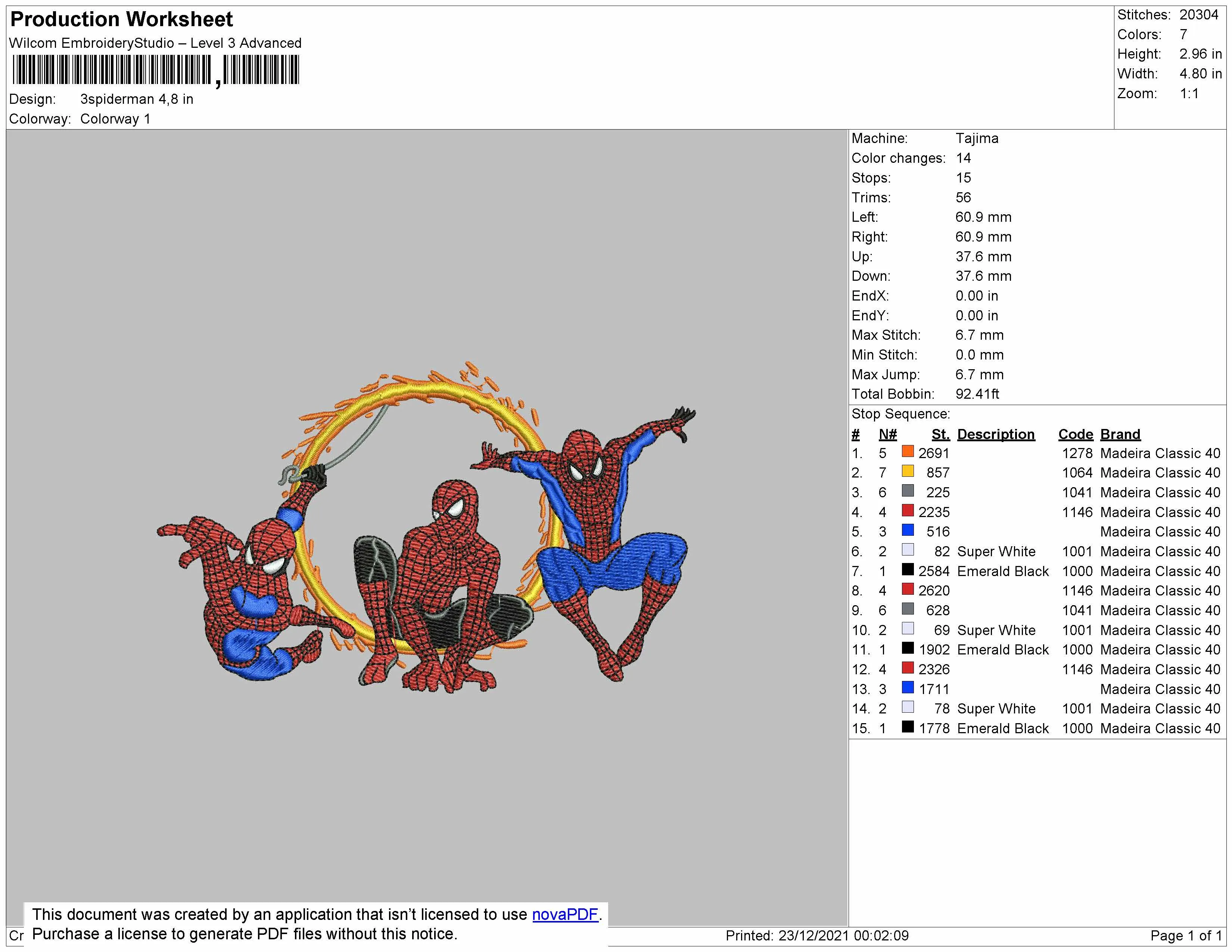
Task: Click the "Color changes:" label
Action: (x=898, y=158)
